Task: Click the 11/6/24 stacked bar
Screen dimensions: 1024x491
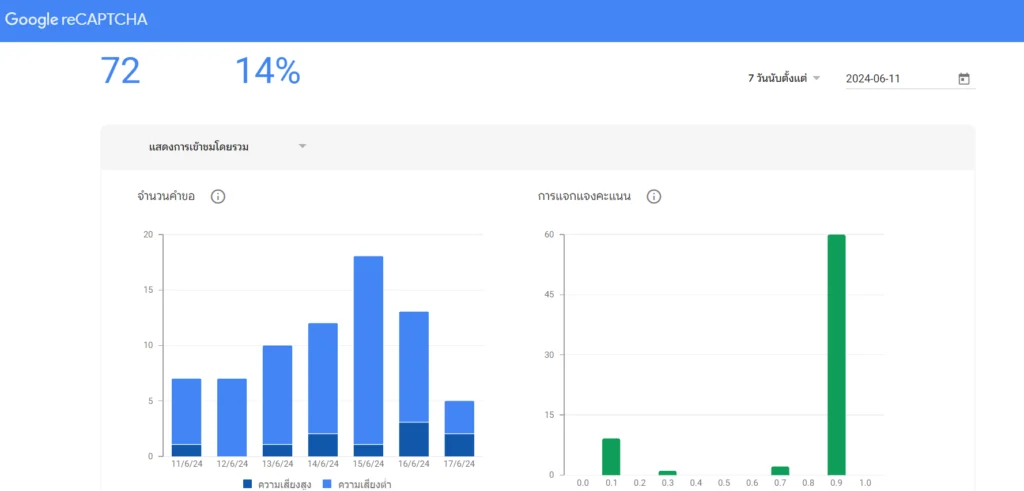Action: [187, 417]
